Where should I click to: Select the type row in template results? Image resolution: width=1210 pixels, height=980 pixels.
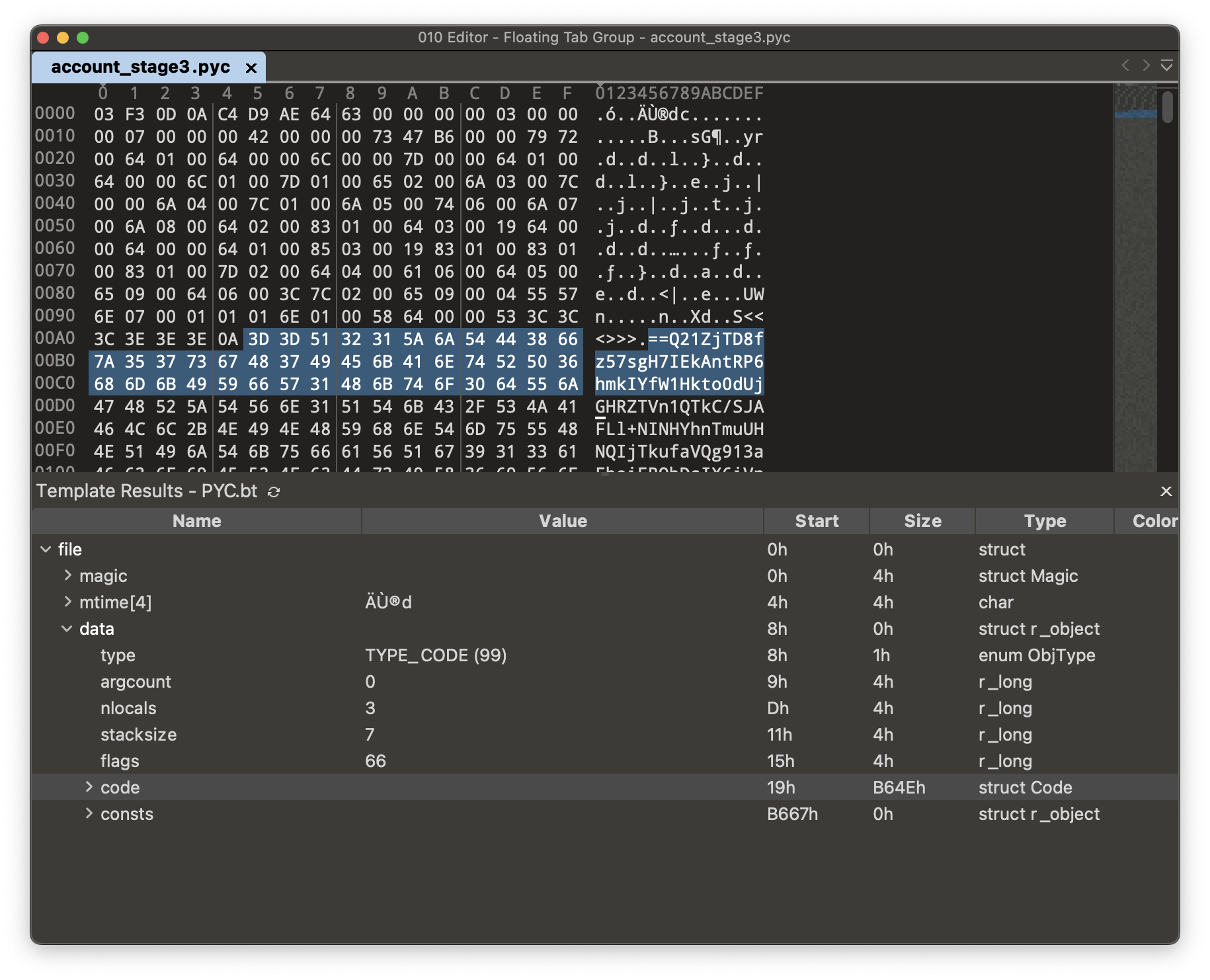point(605,655)
